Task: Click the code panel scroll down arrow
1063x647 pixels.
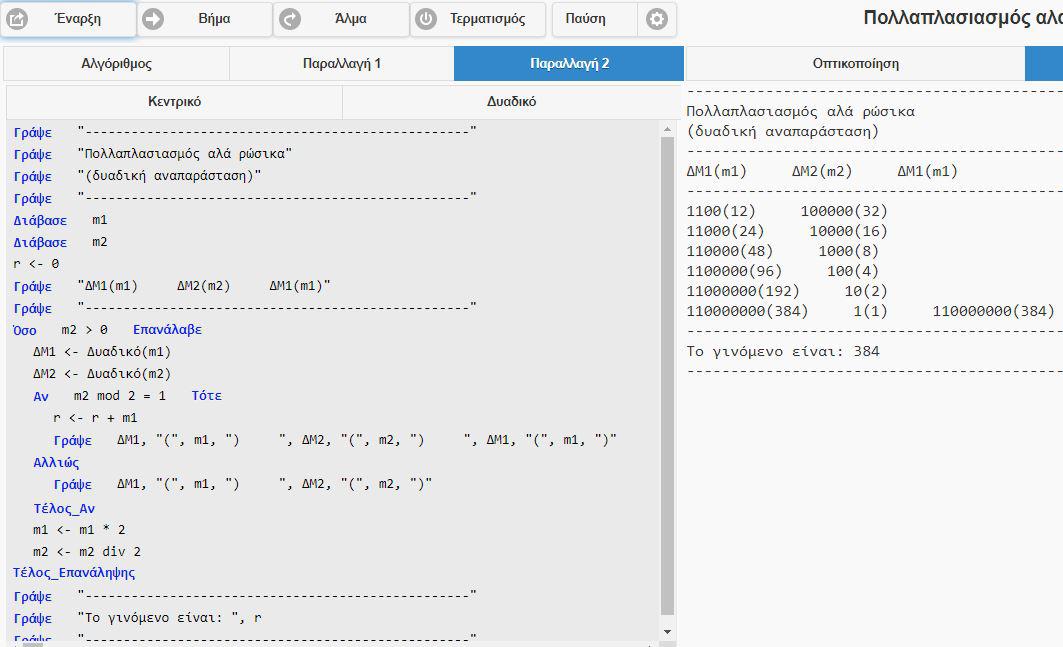Action: [x=667, y=631]
